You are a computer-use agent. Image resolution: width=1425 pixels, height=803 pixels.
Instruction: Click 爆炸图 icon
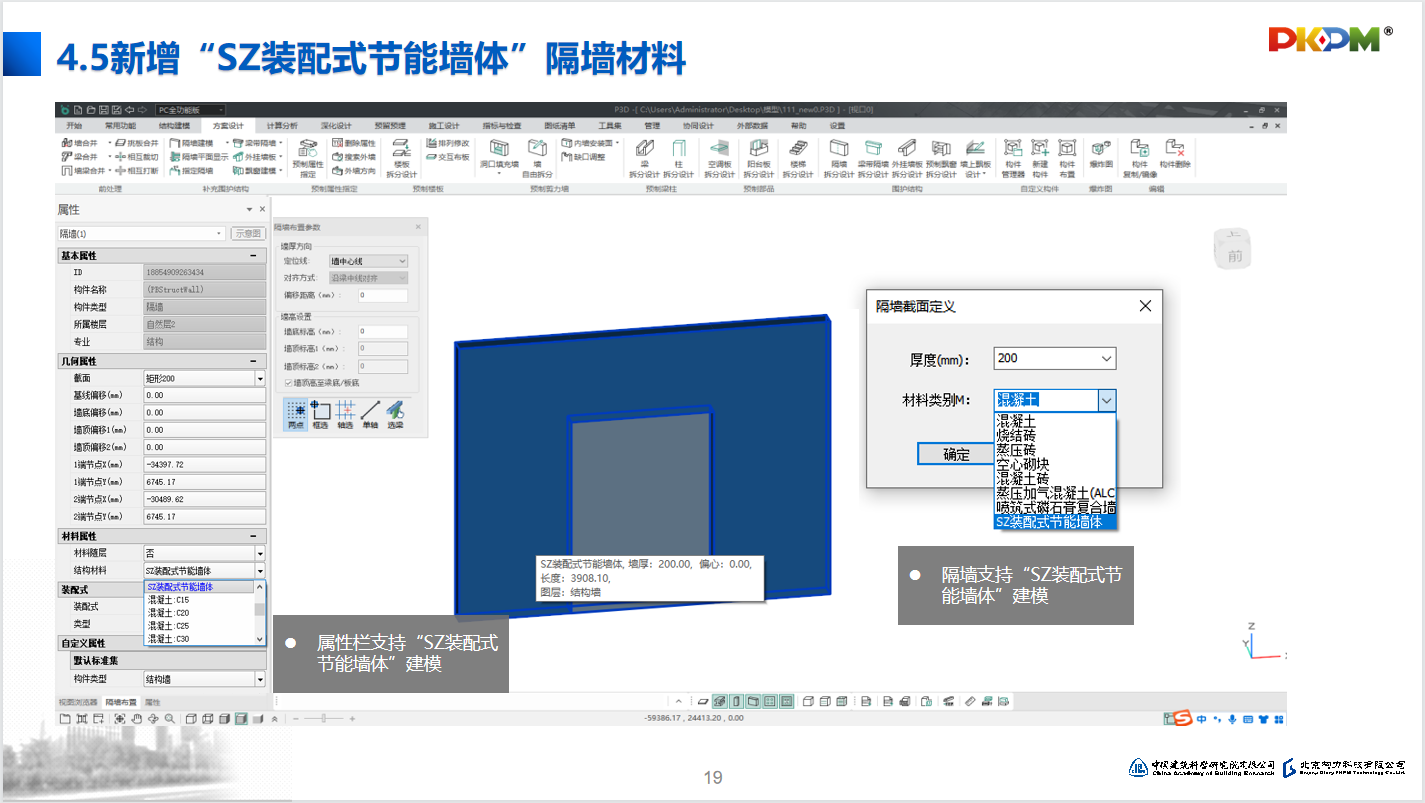[x=1100, y=148]
